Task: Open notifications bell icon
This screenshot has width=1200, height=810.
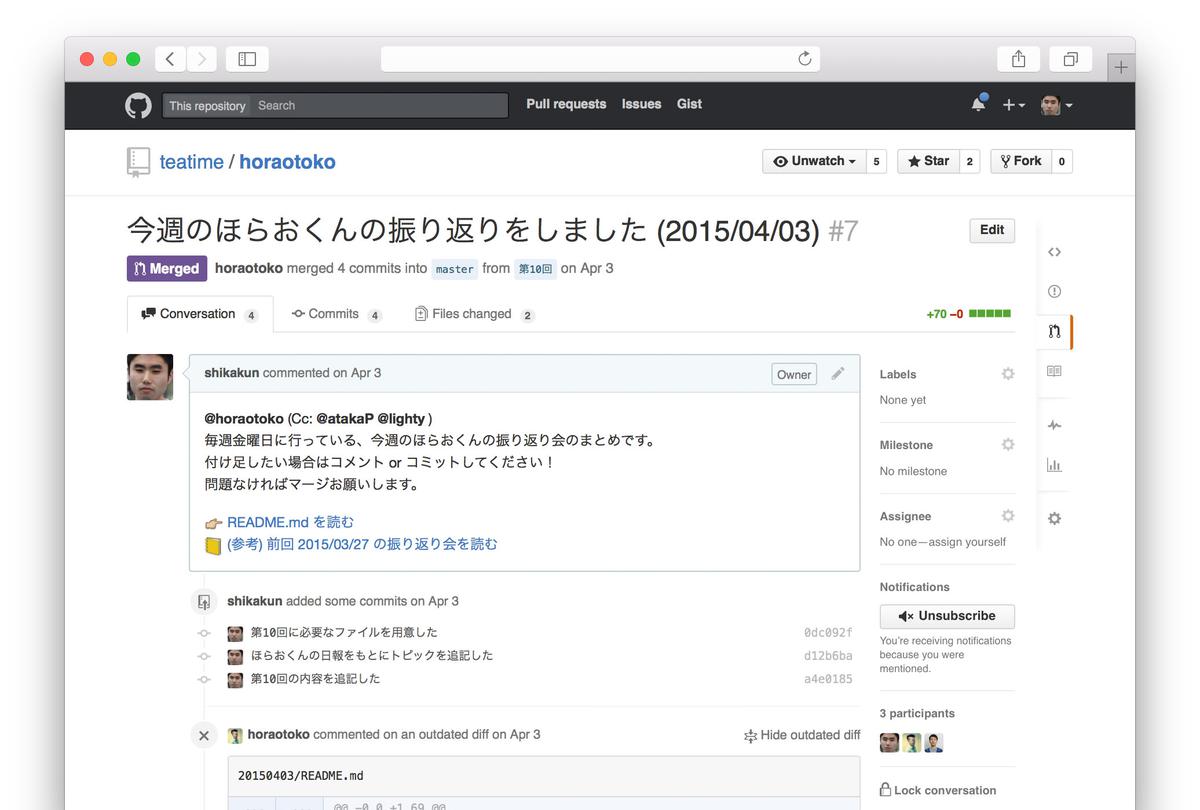Action: point(979,104)
